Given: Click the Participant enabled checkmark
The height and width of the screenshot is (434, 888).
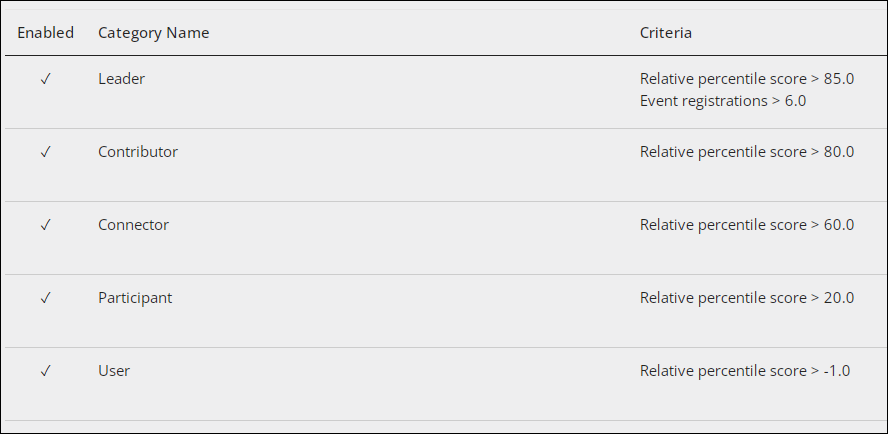Looking at the screenshot, I should click(46, 298).
